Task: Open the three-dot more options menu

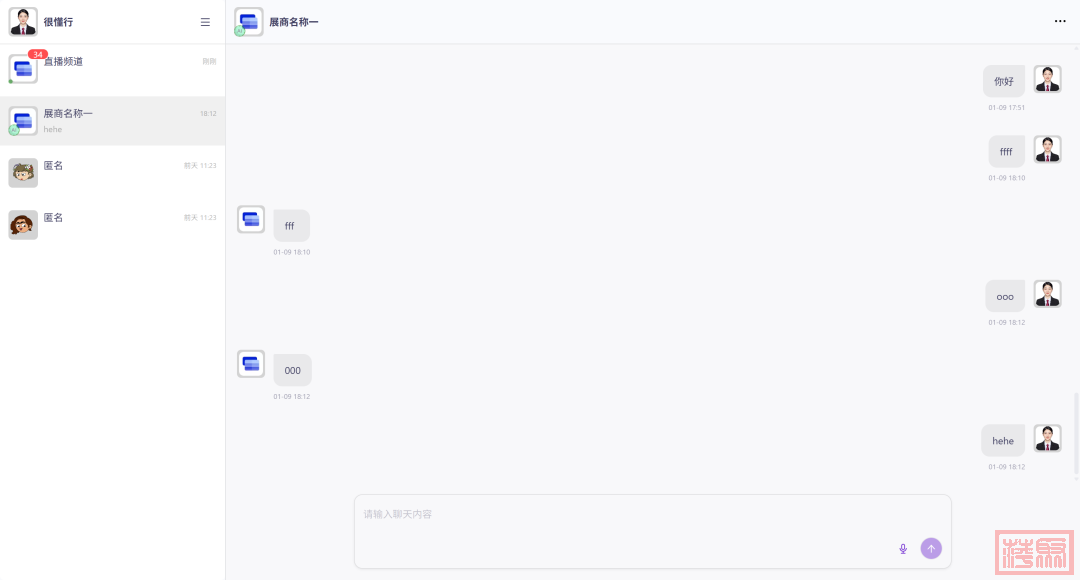Action: click(1060, 21)
